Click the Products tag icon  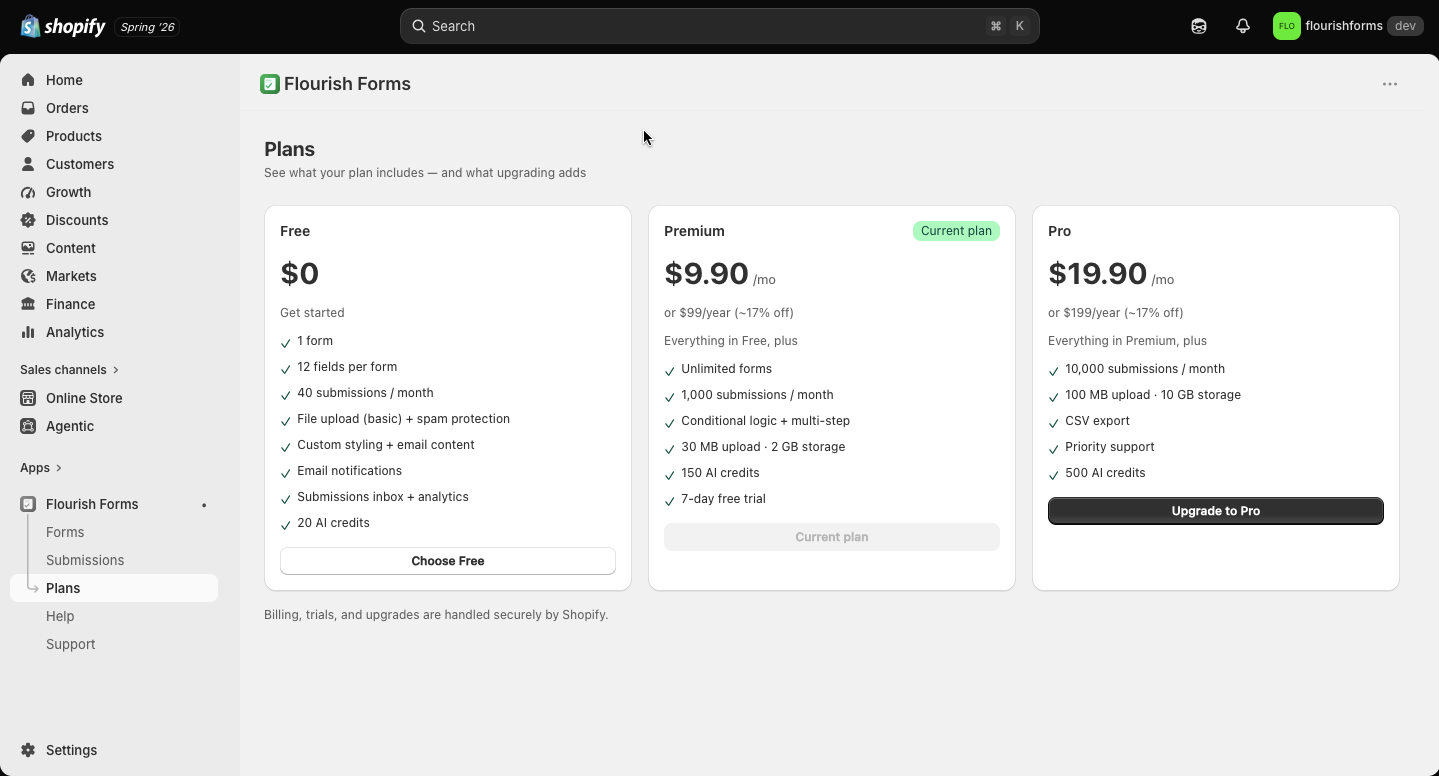tap(28, 136)
